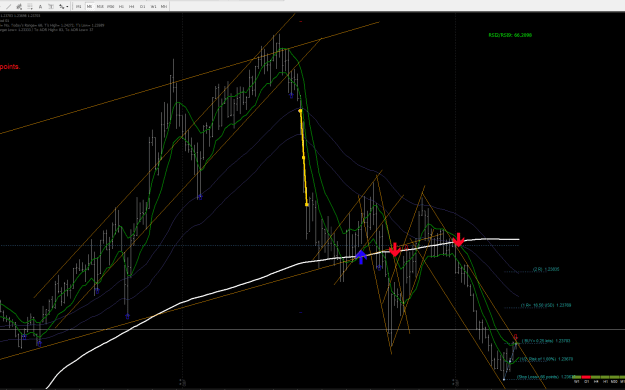Switch chart to H1 timeframe
The width and height of the screenshot is (625, 390).
click(x=121, y=6)
